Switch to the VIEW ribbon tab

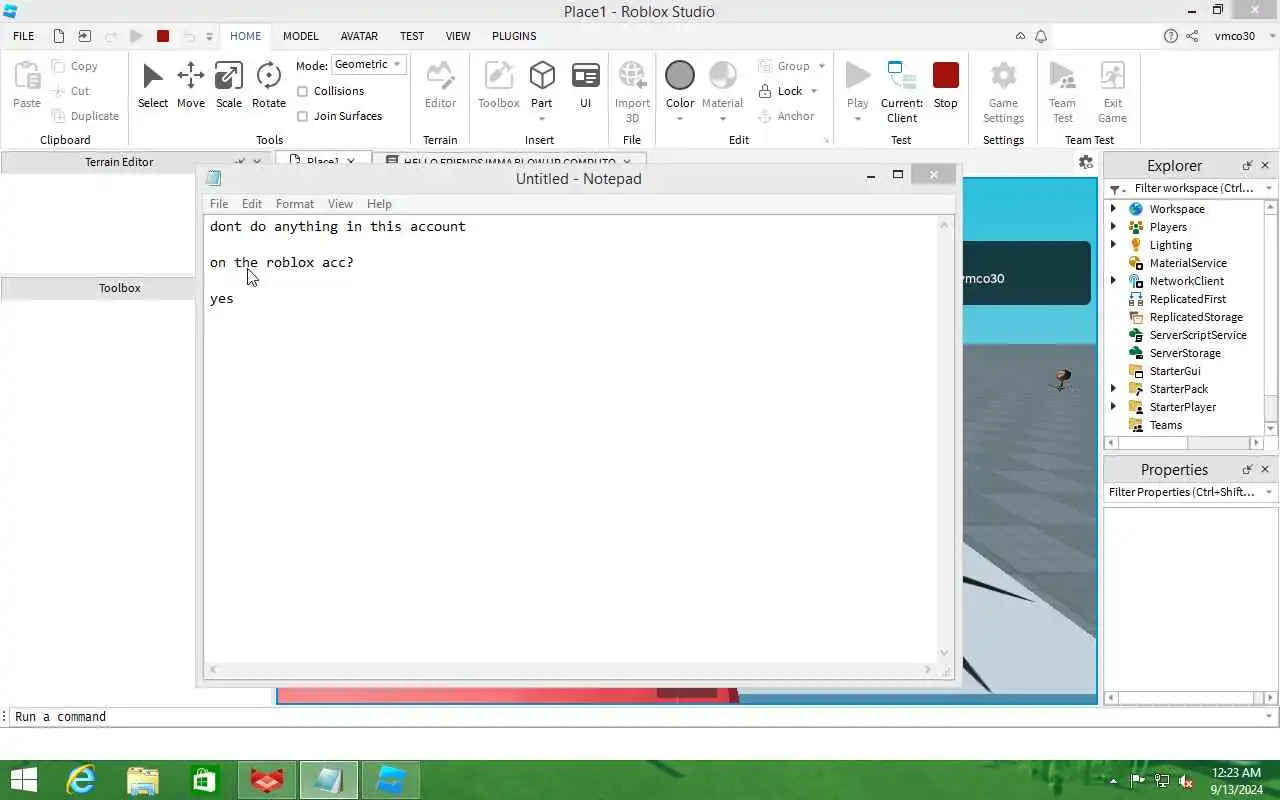coord(458,36)
